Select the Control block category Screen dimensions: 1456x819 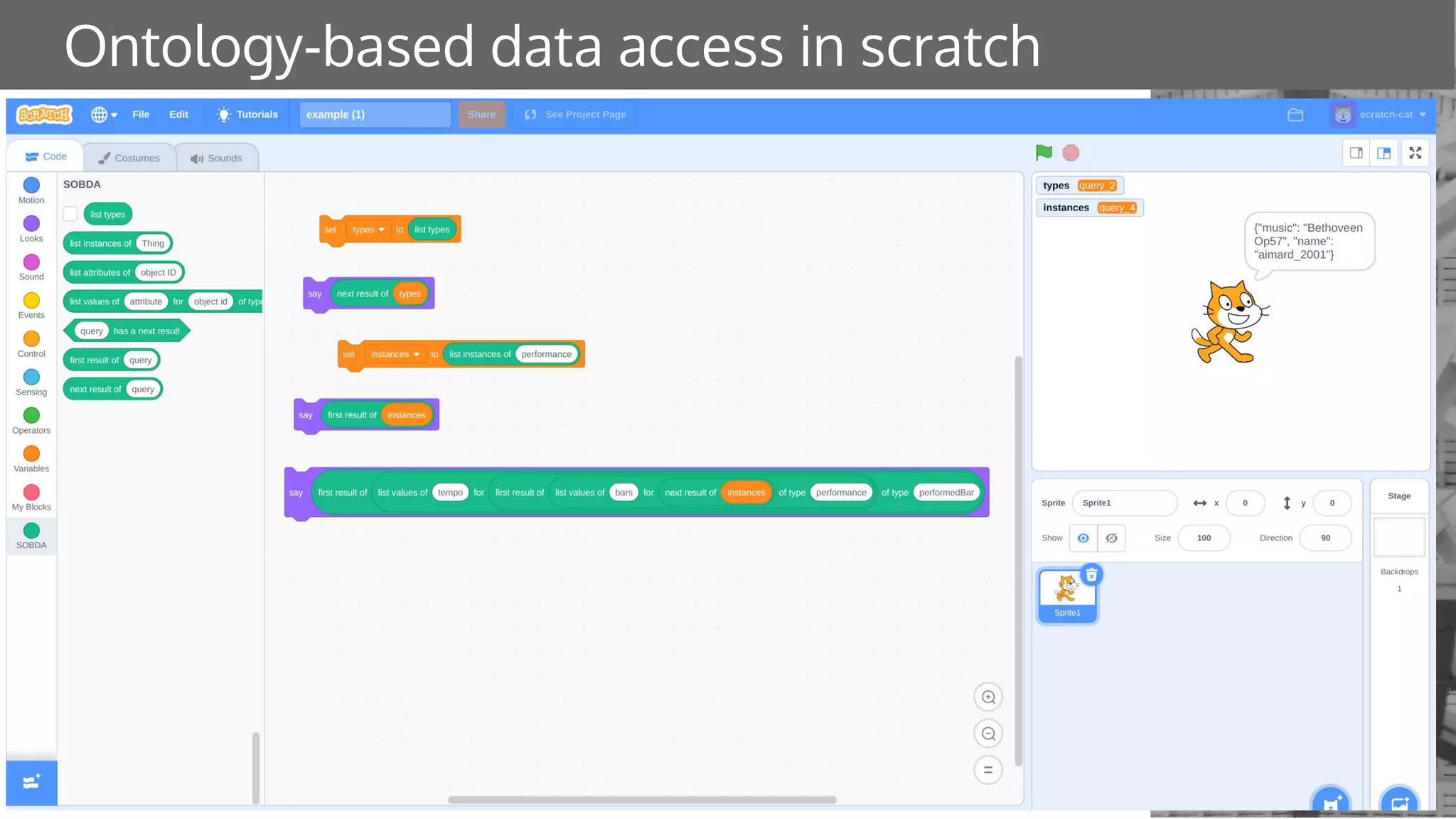point(31,344)
